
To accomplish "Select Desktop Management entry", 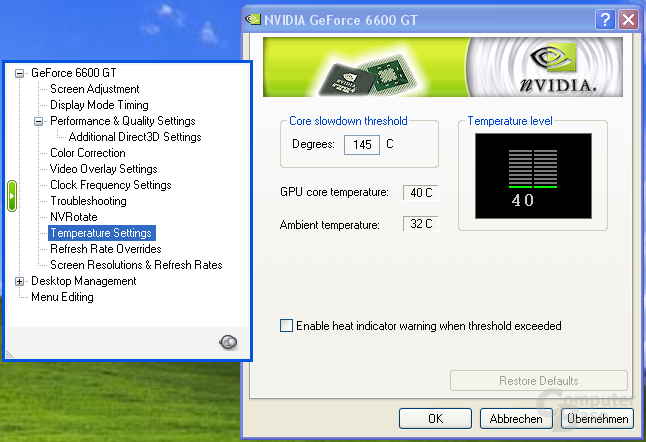I will tap(84, 281).
